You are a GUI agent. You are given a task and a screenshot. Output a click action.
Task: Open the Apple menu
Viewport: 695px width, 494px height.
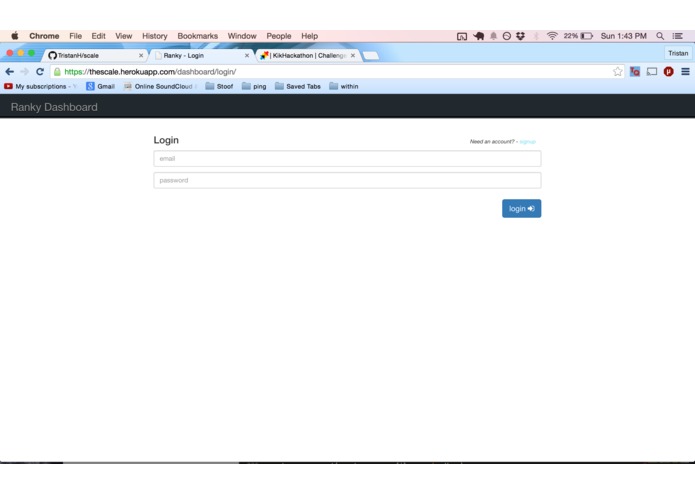(x=15, y=36)
